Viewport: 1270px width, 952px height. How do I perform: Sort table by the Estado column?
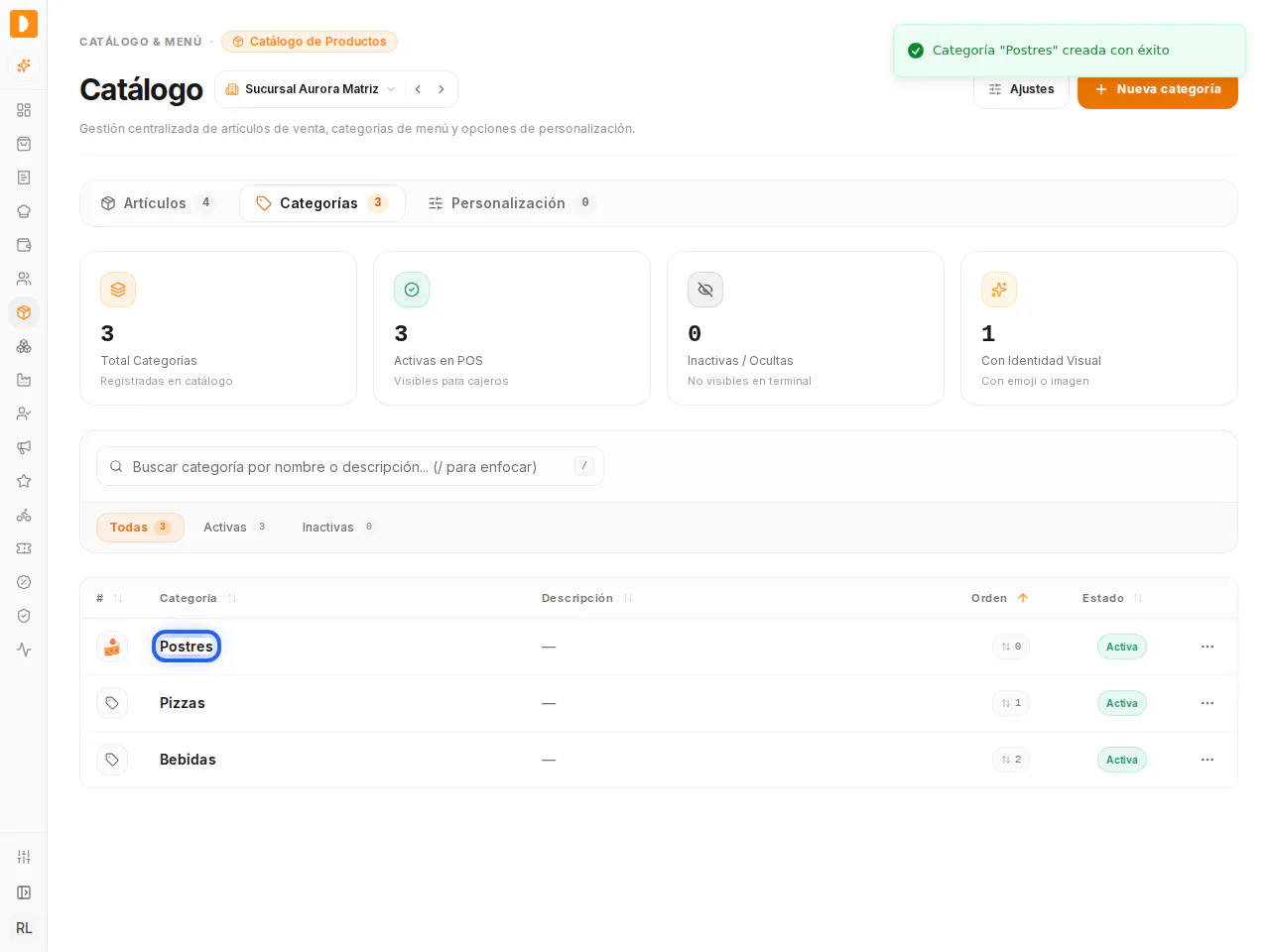tap(1113, 598)
